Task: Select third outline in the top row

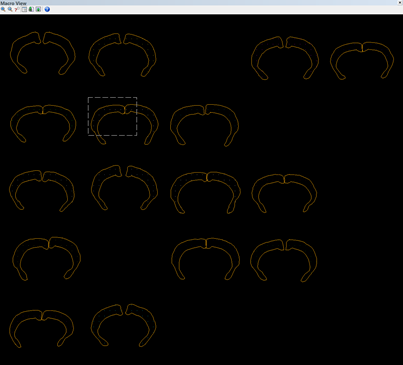Action: click(285, 58)
